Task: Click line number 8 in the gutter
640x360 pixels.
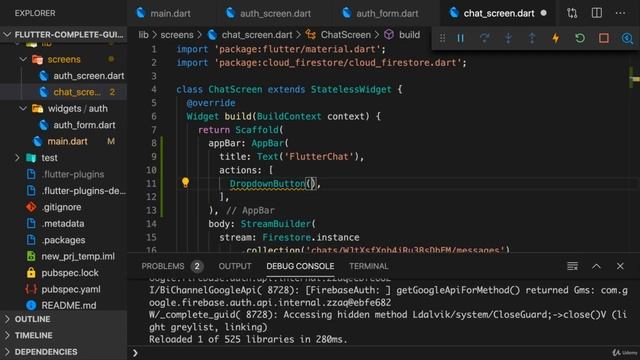Action: point(154,143)
